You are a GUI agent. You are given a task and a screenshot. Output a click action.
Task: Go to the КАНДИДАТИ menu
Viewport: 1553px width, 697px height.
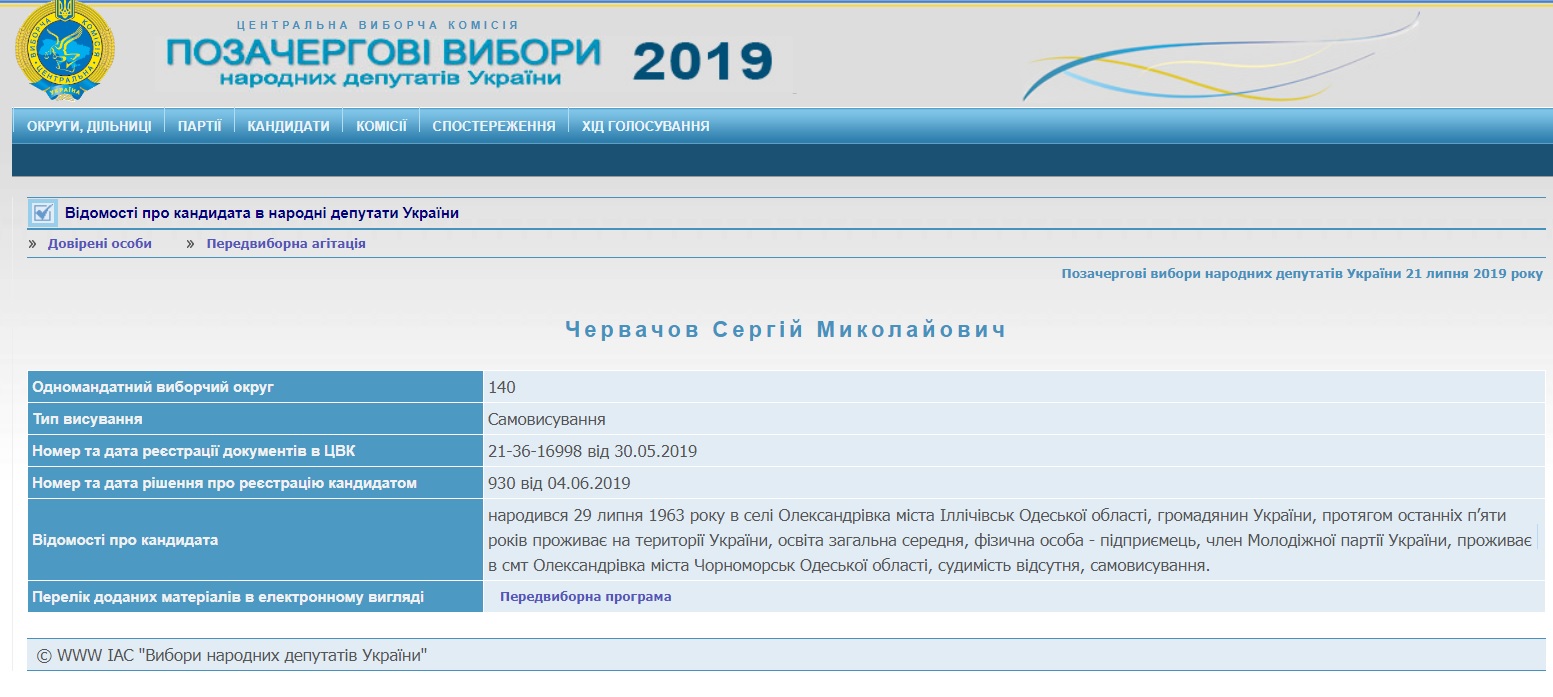288,126
